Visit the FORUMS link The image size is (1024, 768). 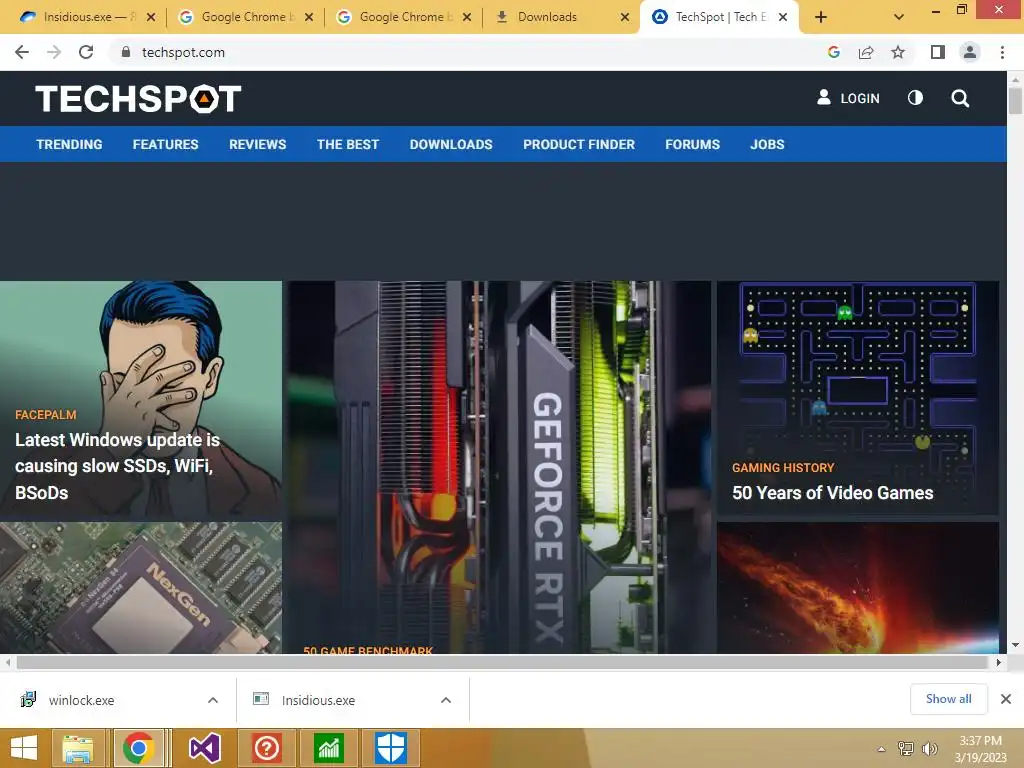pyautogui.click(x=692, y=144)
